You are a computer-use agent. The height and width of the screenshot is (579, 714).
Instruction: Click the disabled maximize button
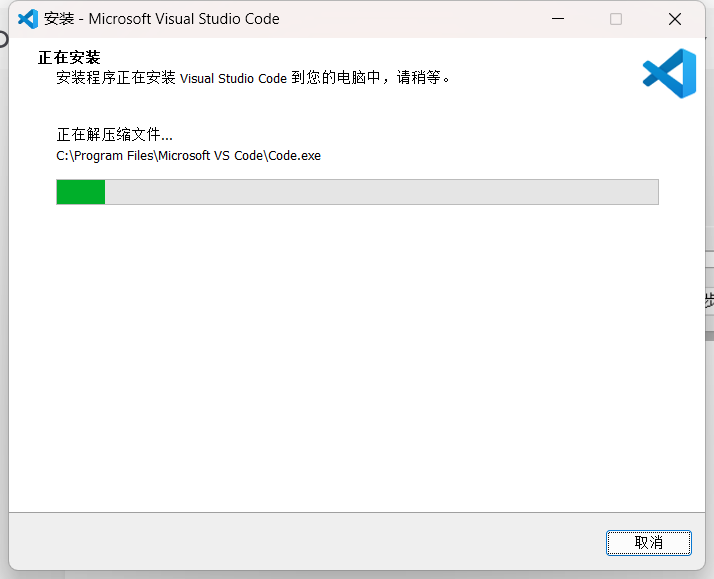click(x=616, y=19)
